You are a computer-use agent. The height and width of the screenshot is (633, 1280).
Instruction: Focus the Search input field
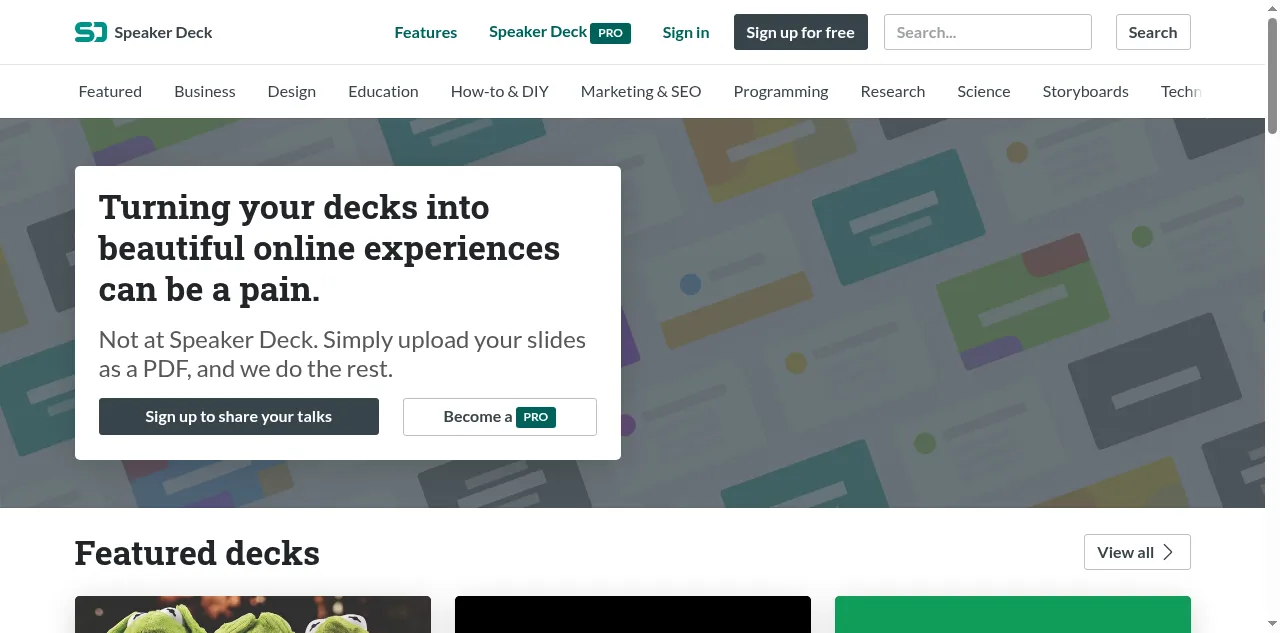(x=987, y=32)
